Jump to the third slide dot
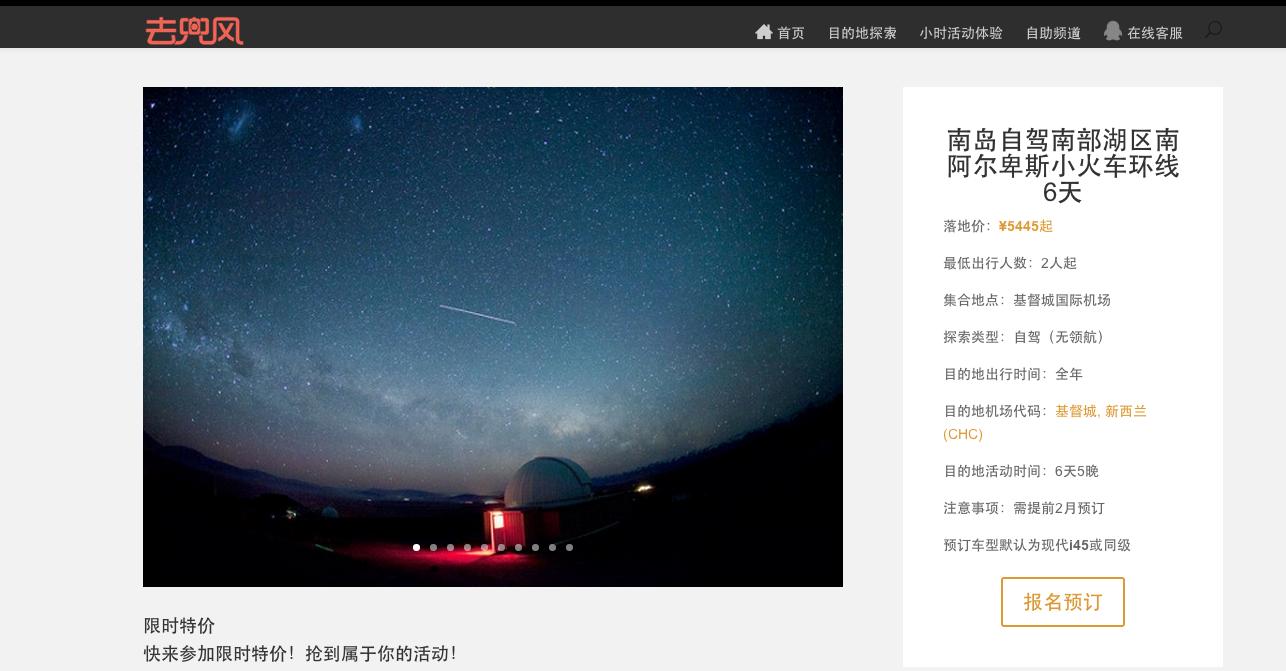 tap(450, 547)
